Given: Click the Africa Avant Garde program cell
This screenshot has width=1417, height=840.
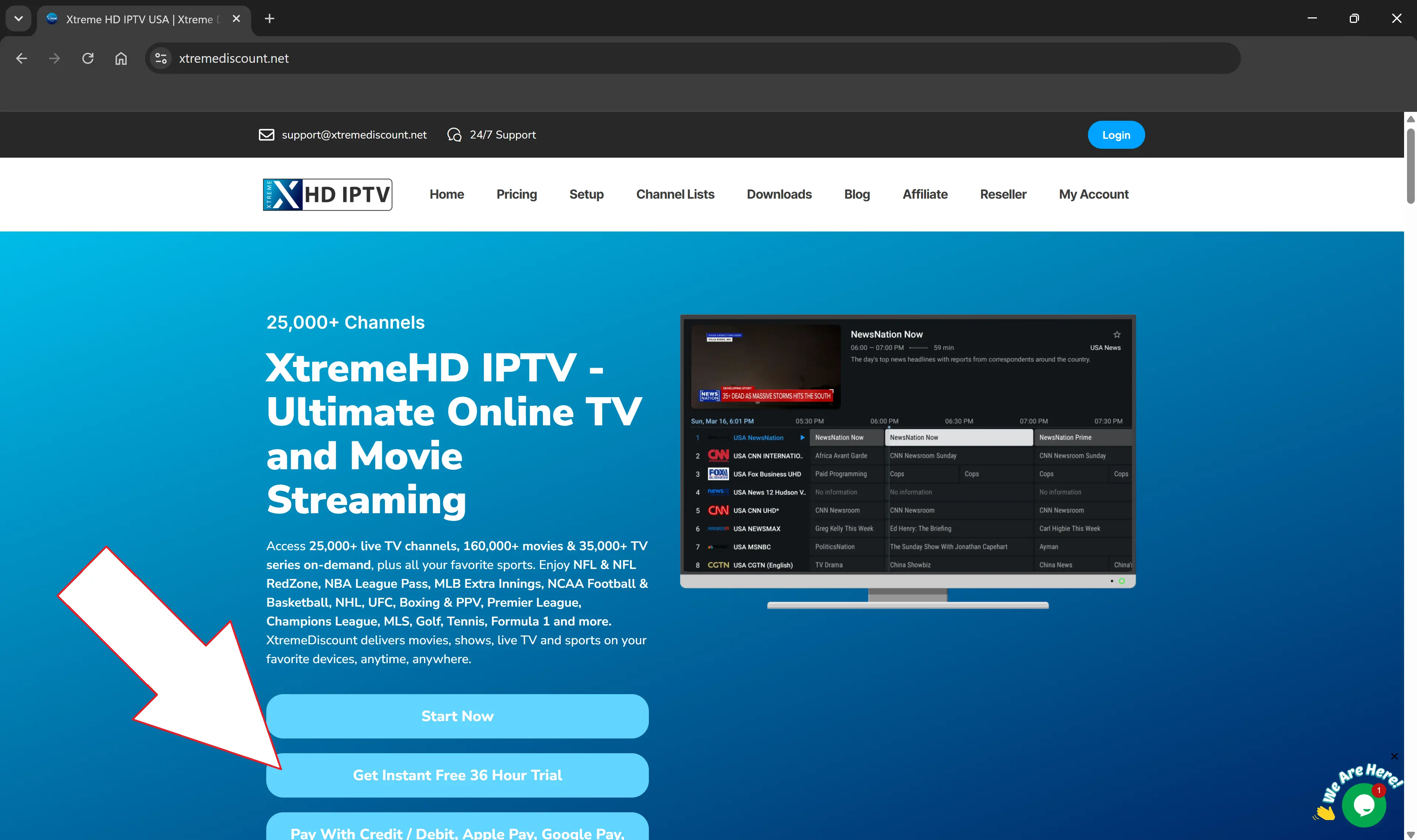Looking at the screenshot, I should click(846, 456).
